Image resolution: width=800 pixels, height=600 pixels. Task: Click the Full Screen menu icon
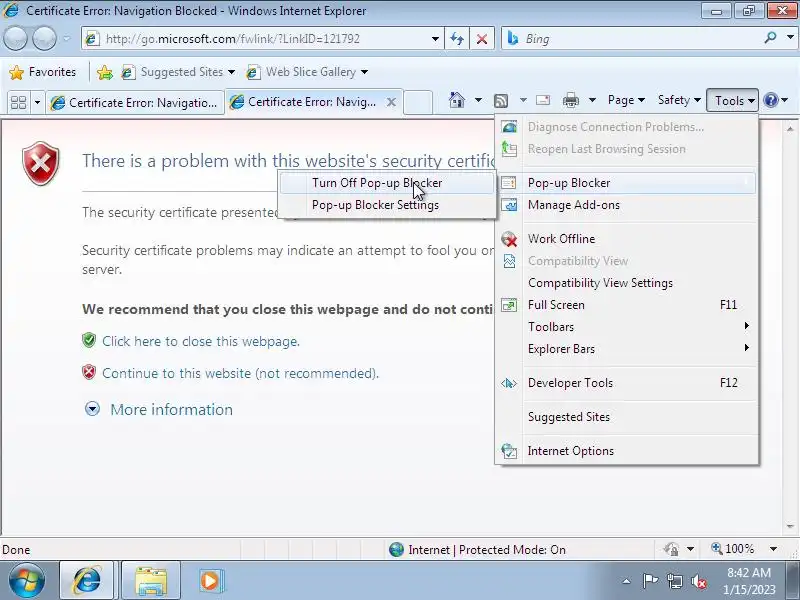point(509,305)
